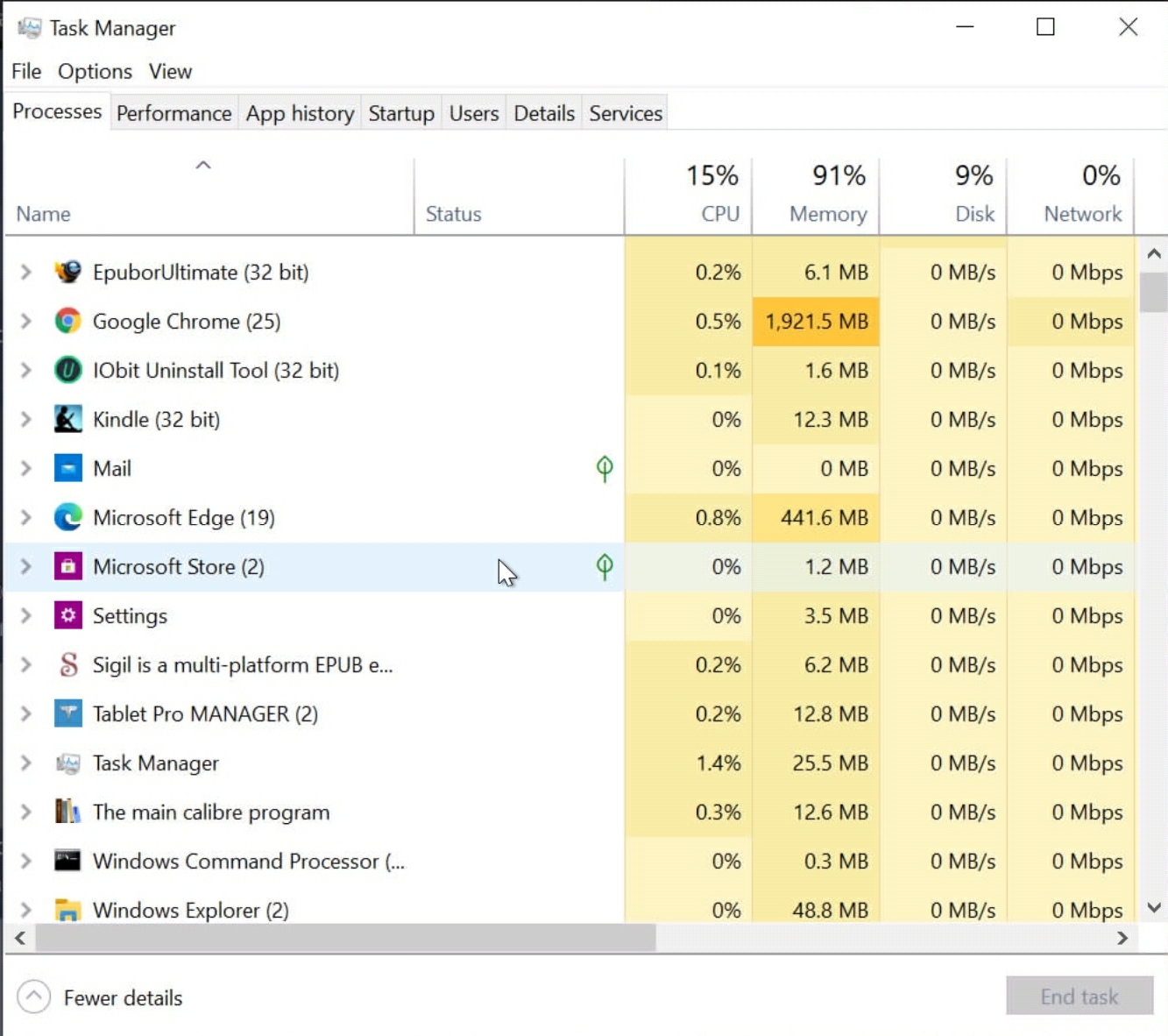The image size is (1168, 1036).
Task: Click the Microsoft Store icon
Action: 67,566
